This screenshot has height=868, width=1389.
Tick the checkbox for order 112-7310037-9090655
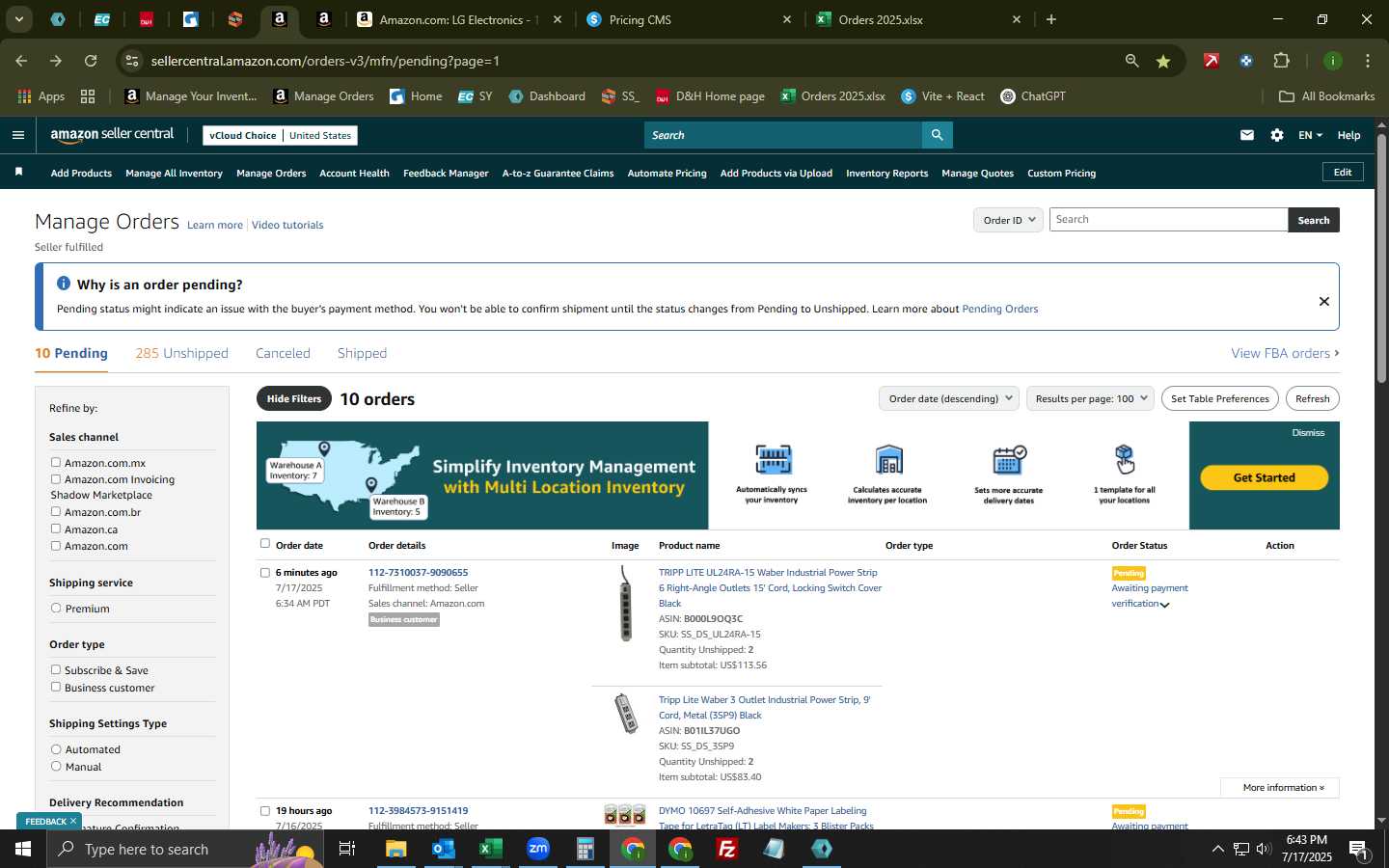(265, 573)
